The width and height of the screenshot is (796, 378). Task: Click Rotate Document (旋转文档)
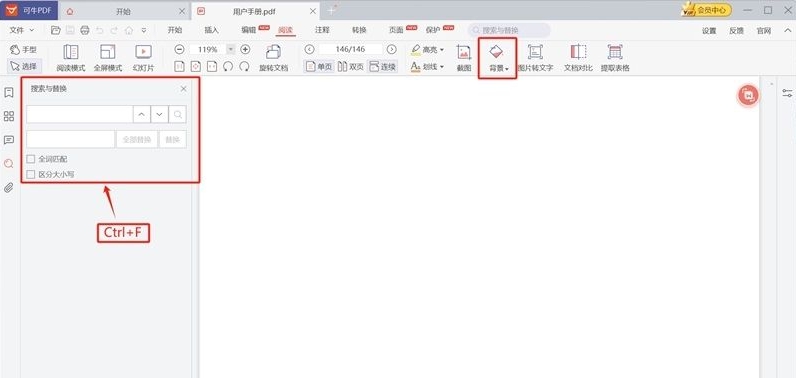click(x=274, y=58)
